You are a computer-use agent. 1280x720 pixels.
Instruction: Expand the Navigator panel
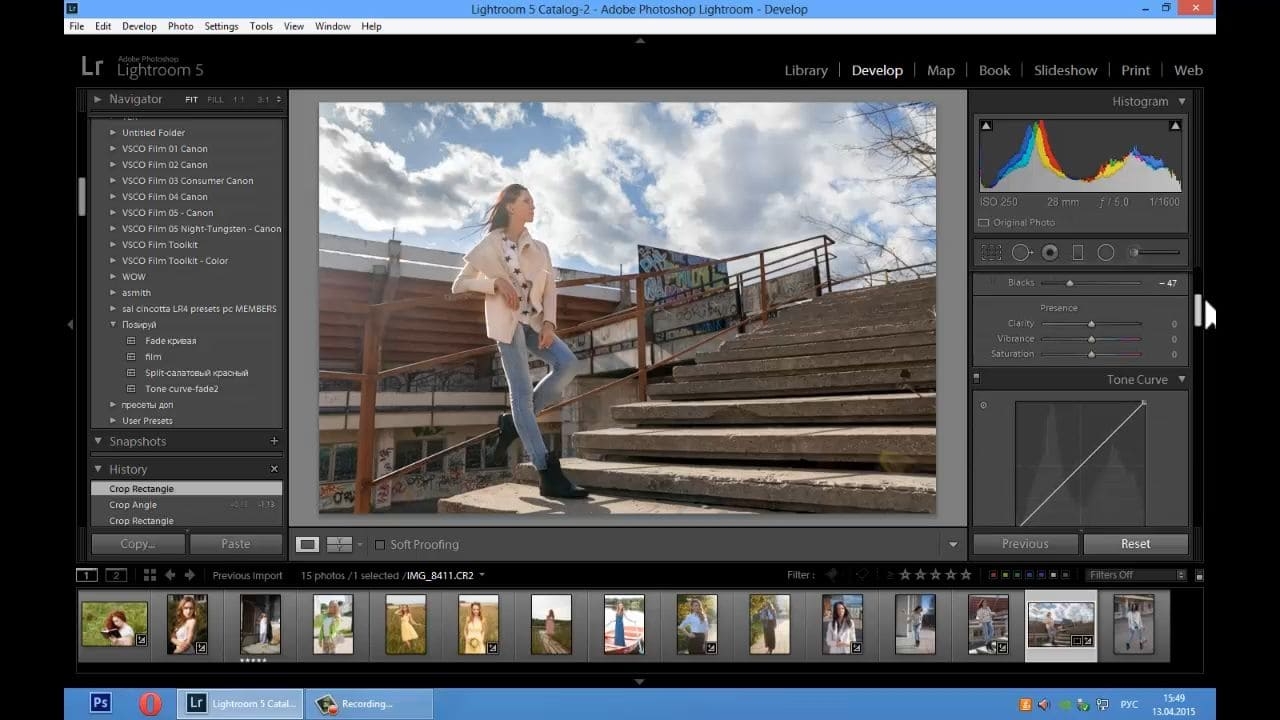click(x=97, y=99)
